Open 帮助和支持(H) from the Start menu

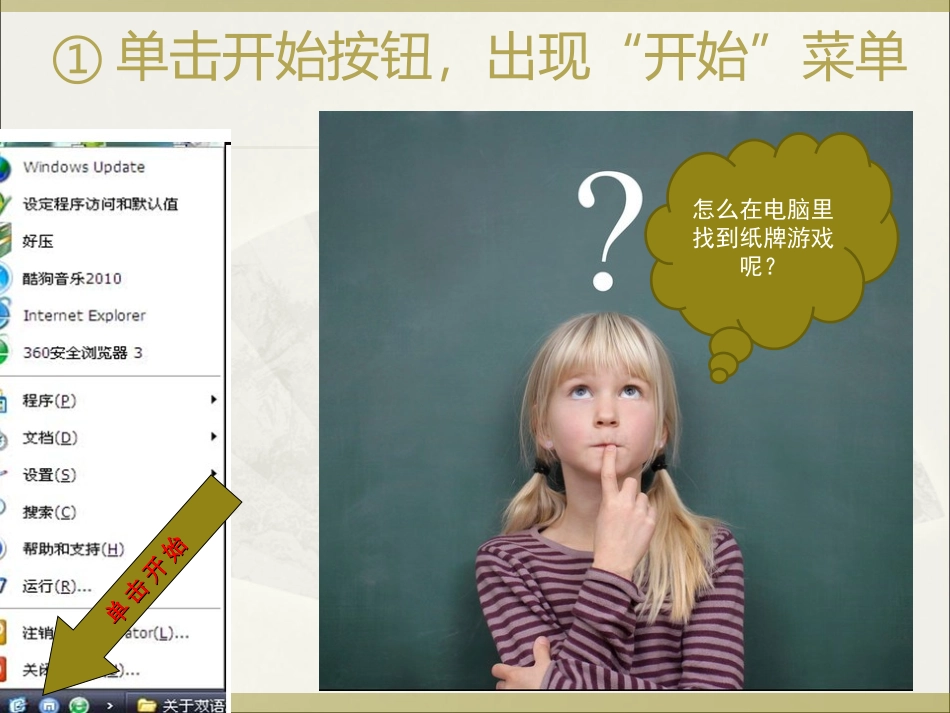coord(112,549)
